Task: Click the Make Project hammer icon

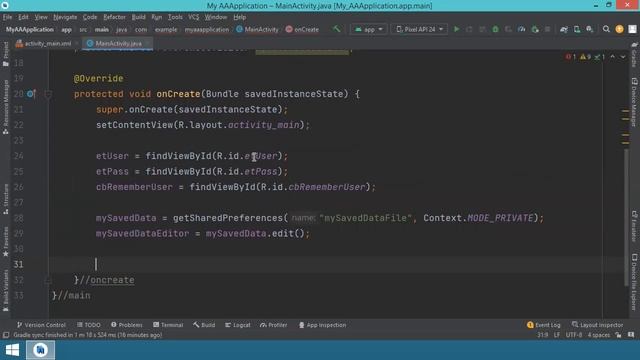Action: [336, 29]
